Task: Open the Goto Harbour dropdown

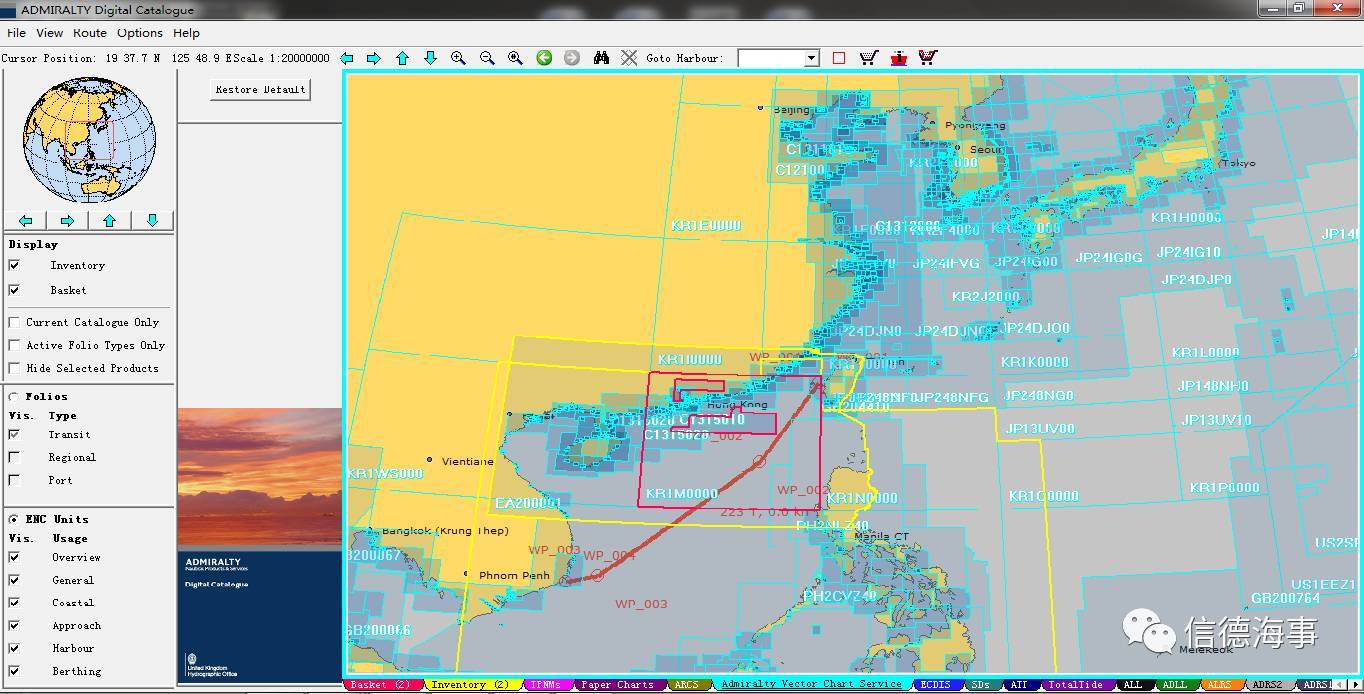Action: click(811, 58)
